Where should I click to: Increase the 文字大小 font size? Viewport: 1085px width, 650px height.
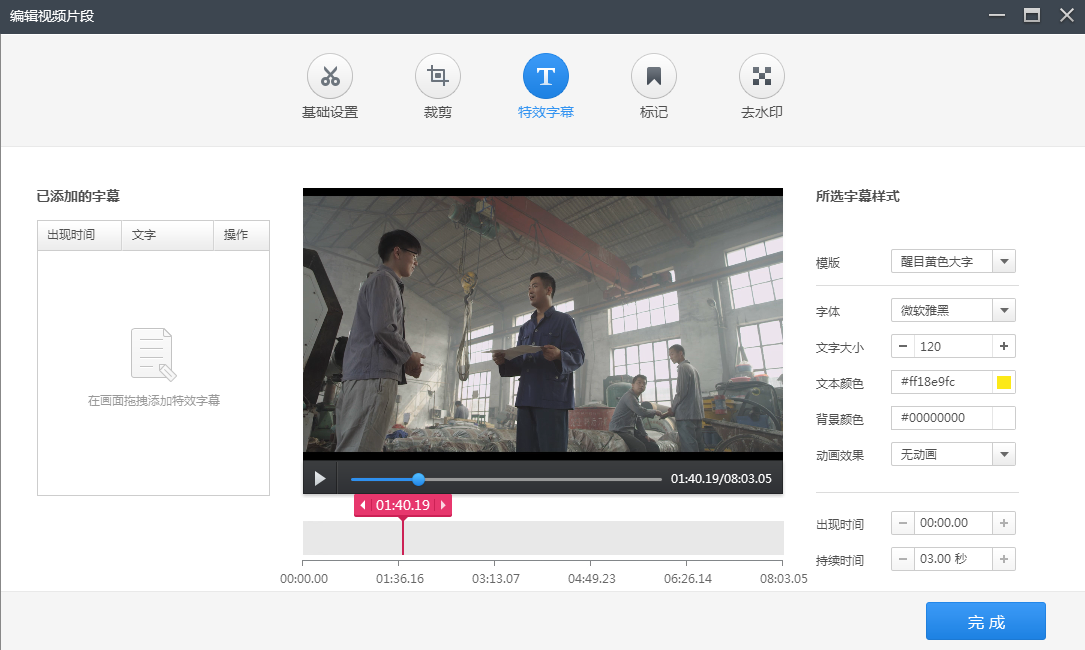click(1004, 346)
